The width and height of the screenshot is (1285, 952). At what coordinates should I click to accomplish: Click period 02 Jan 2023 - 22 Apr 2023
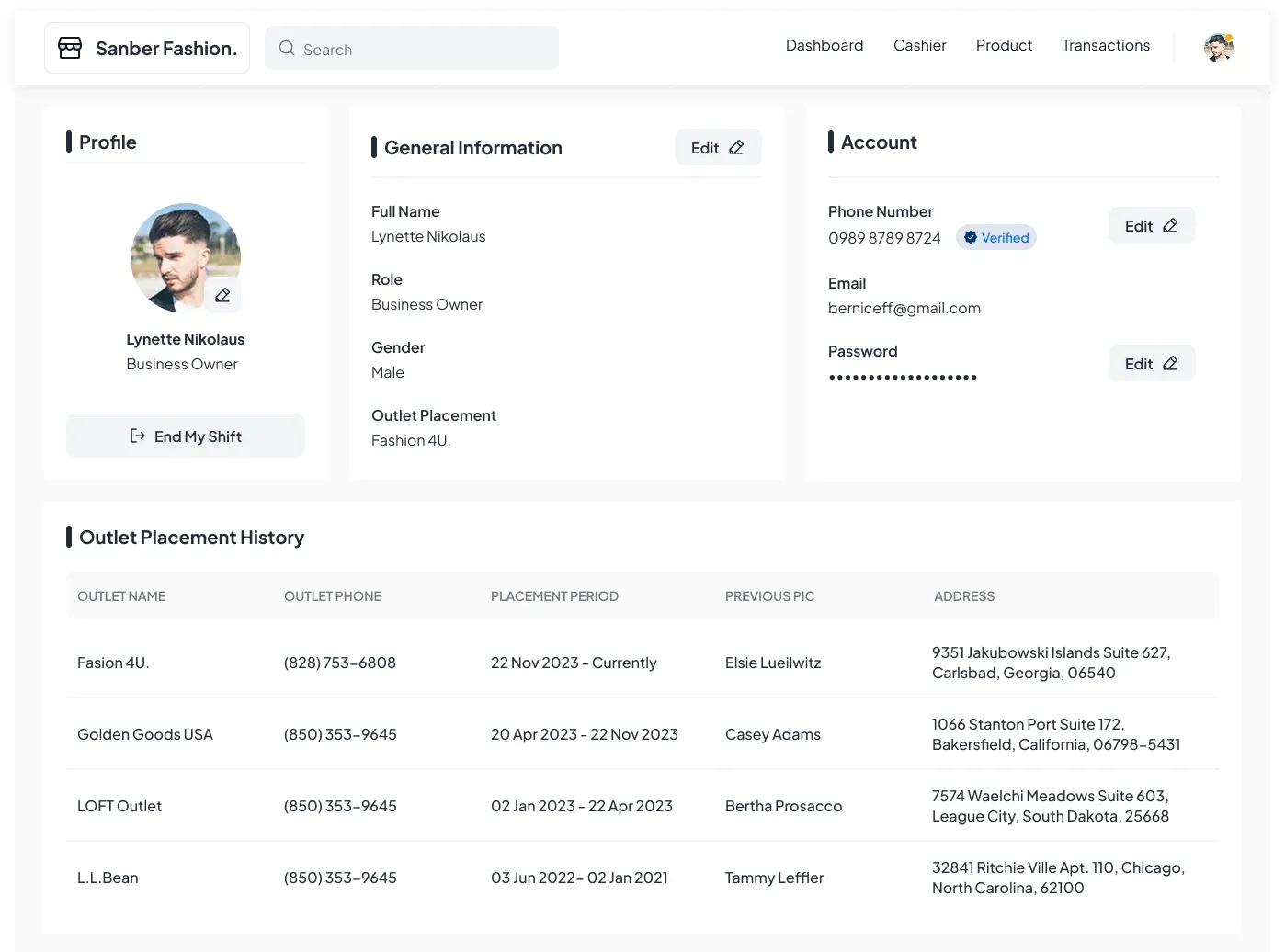(582, 806)
